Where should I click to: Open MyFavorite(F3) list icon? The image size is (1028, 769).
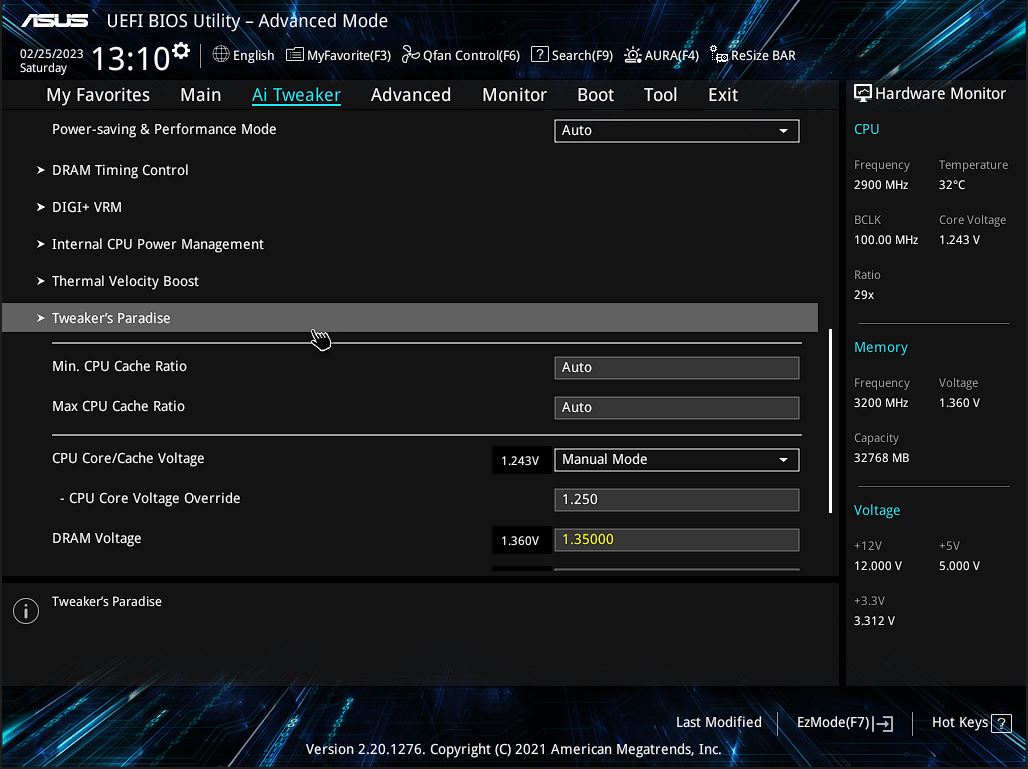point(295,54)
